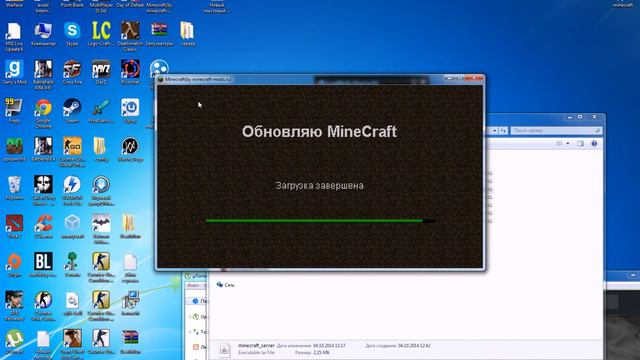Click the Minecraft update progress bar
This screenshot has width=640, height=360.
click(x=320, y=221)
